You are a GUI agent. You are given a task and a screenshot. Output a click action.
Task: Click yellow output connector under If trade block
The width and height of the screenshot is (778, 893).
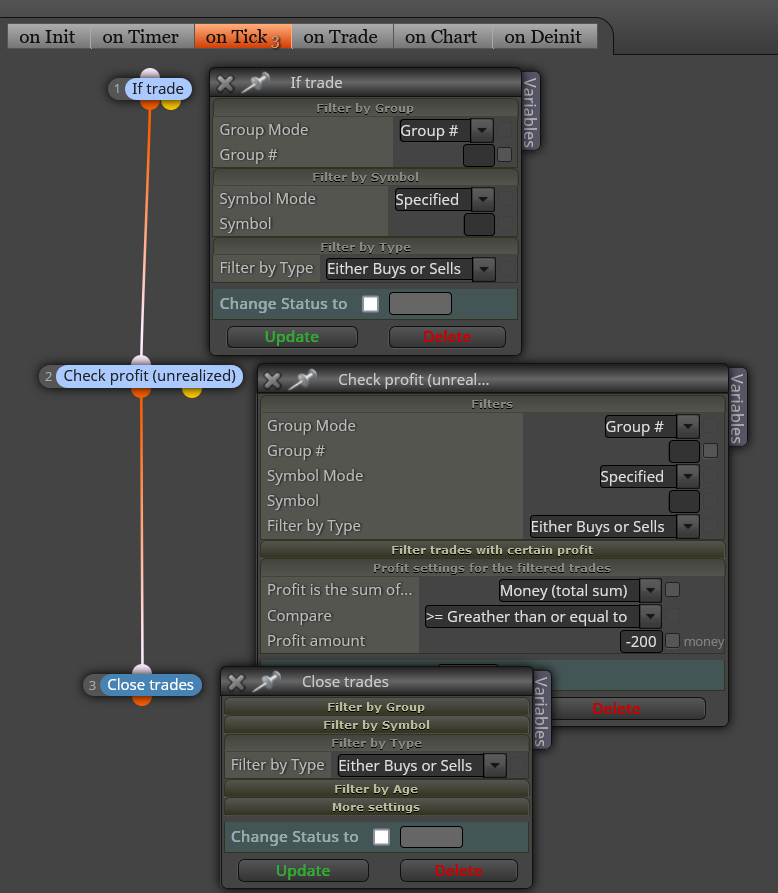171,104
